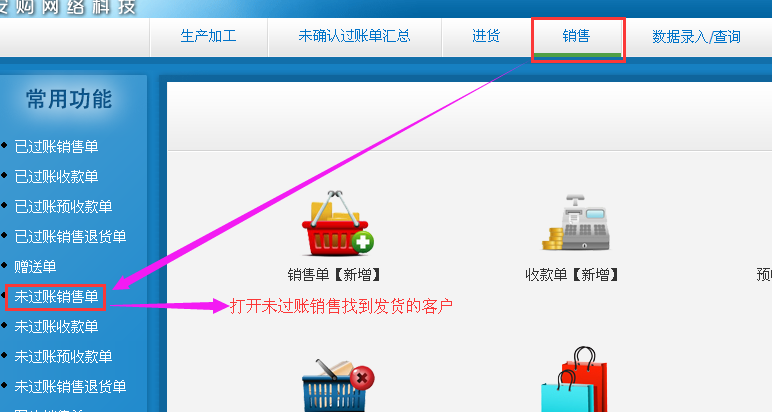Screen dimensions: 772x412
Task: Open 已过账销售单 in the sidebar
Action: pos(57,147)
